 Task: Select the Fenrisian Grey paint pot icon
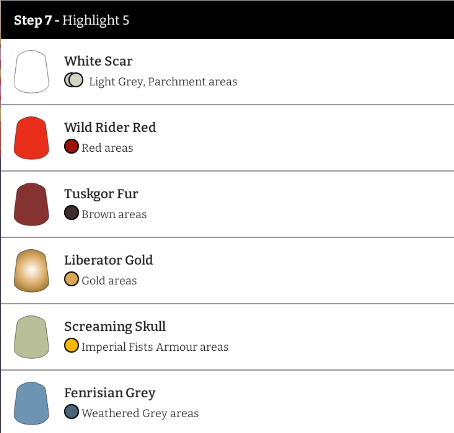click(31, 403)
